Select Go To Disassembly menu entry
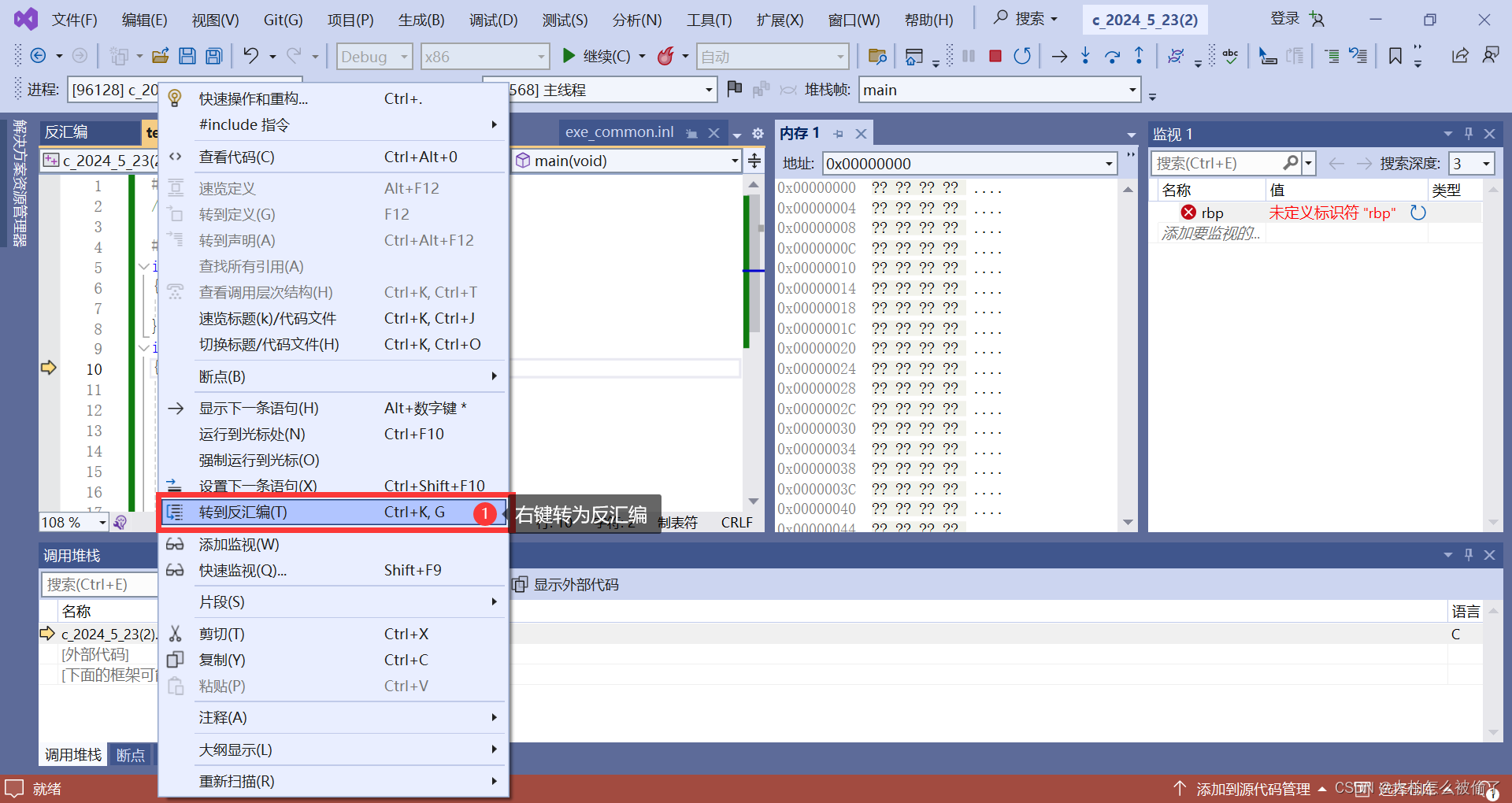 332,513
